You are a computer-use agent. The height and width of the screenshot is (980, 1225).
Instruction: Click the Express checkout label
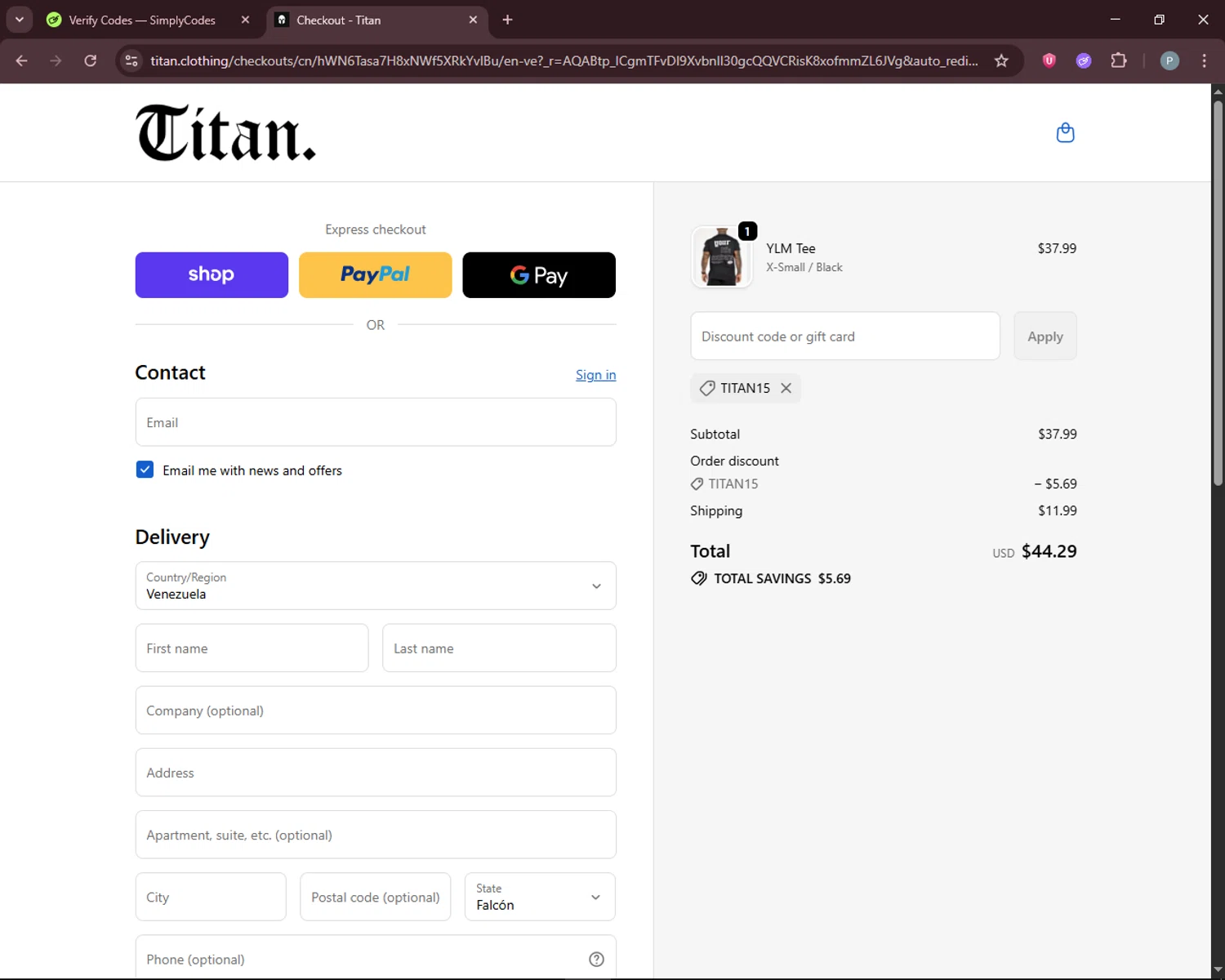[x=376, y=229]
